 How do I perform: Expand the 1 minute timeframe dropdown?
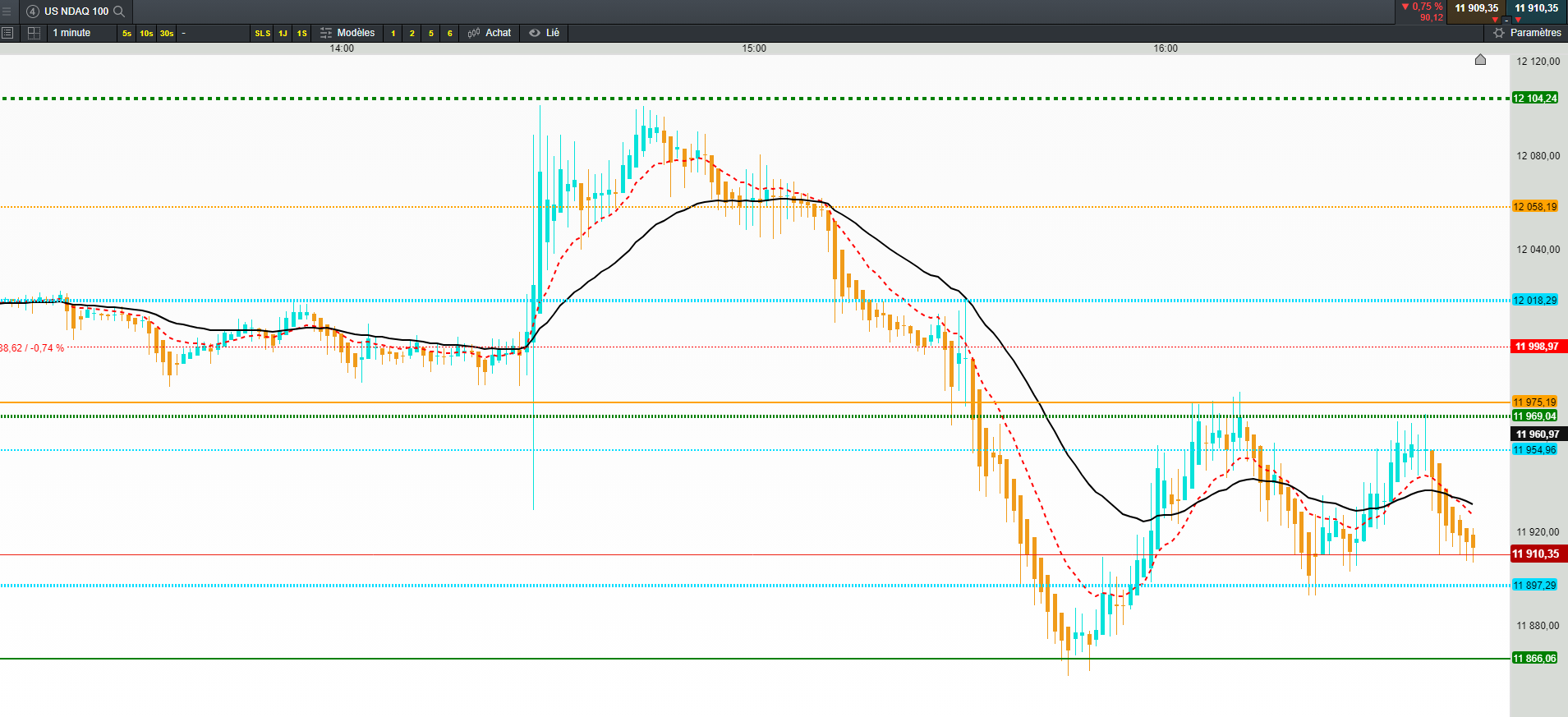(x=72, y=33)
